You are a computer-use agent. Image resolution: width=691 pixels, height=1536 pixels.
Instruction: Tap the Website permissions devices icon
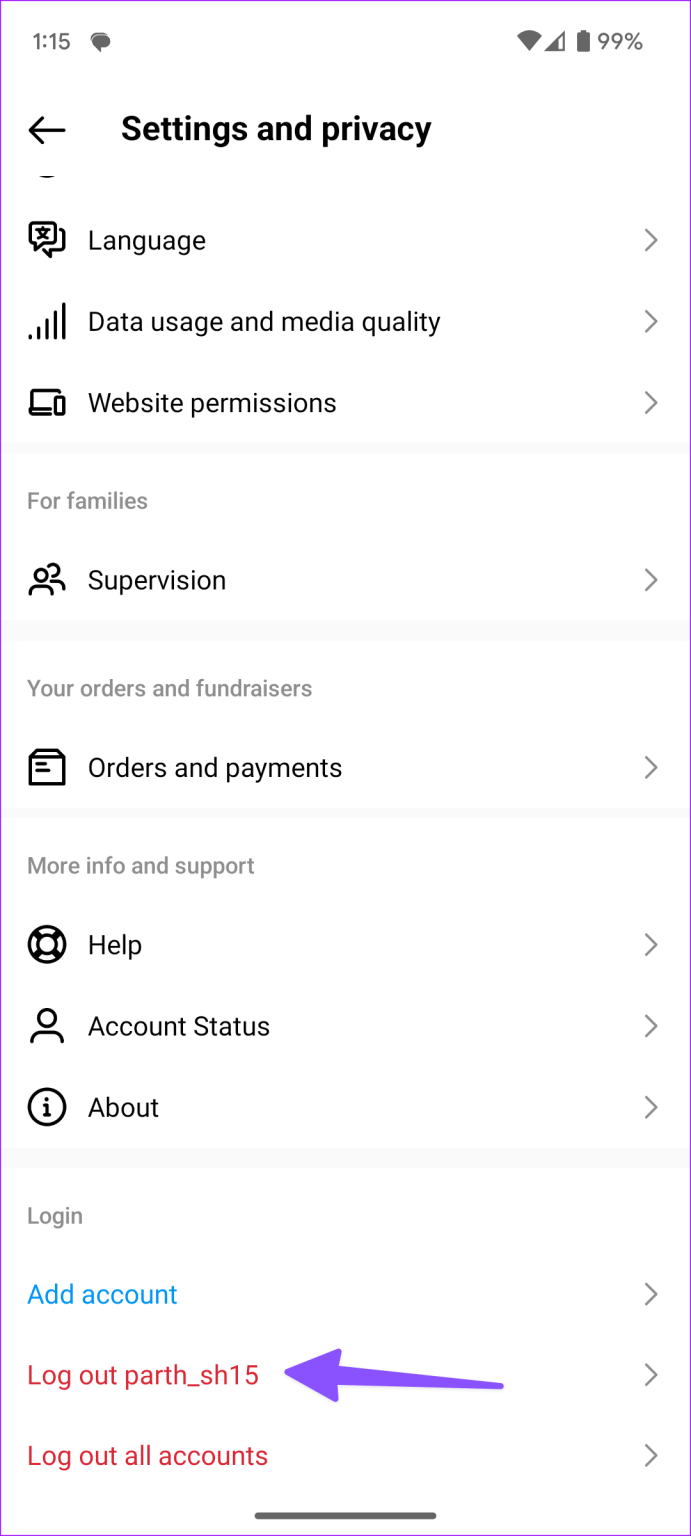click(47, 403)
